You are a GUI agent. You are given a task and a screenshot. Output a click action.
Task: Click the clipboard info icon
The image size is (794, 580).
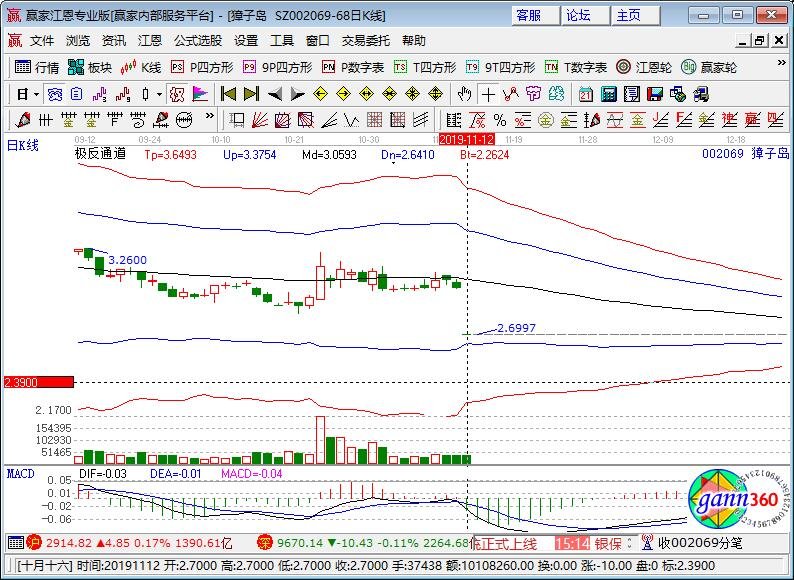pos(76,94)
